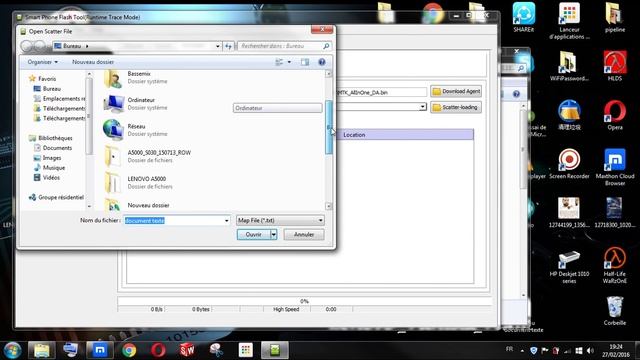
Task: Click the volume icon in system tray
Action: pos(590,351)
